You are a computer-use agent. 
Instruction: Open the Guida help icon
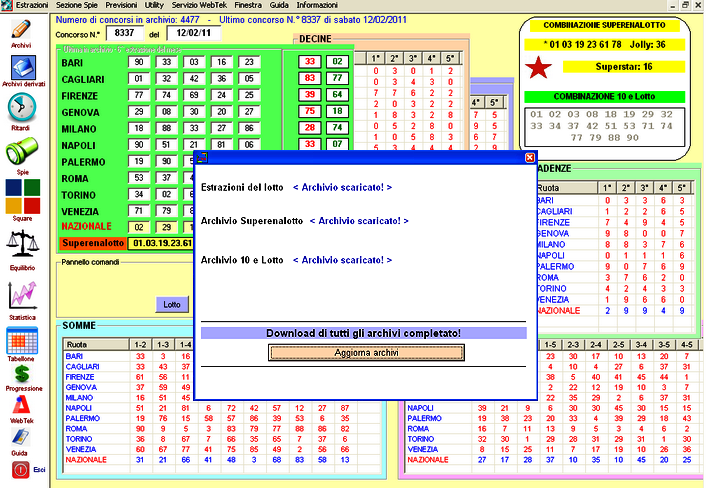pyautogui.click(x=20, y=437)
